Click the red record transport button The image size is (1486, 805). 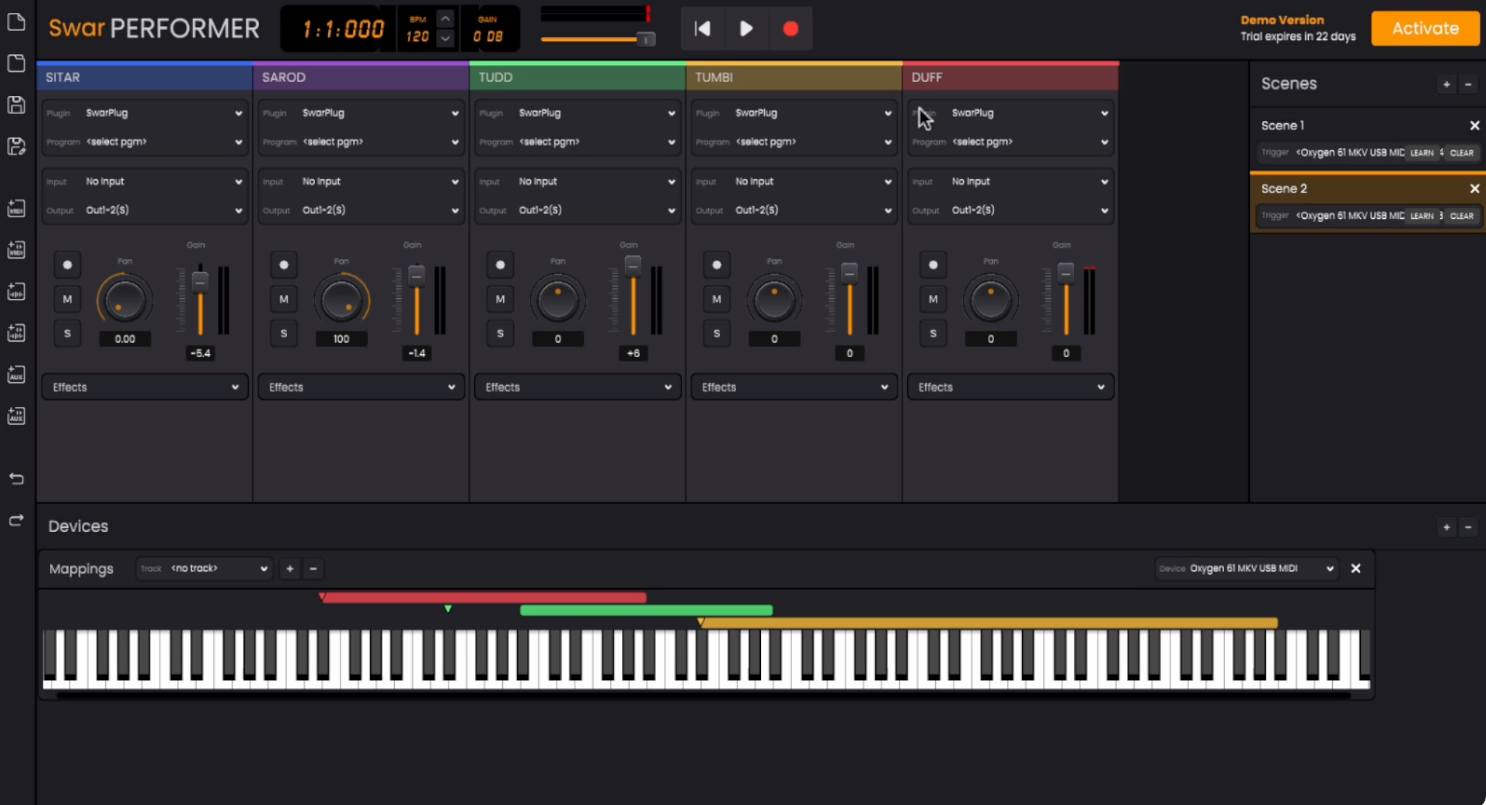coord(791,29)
